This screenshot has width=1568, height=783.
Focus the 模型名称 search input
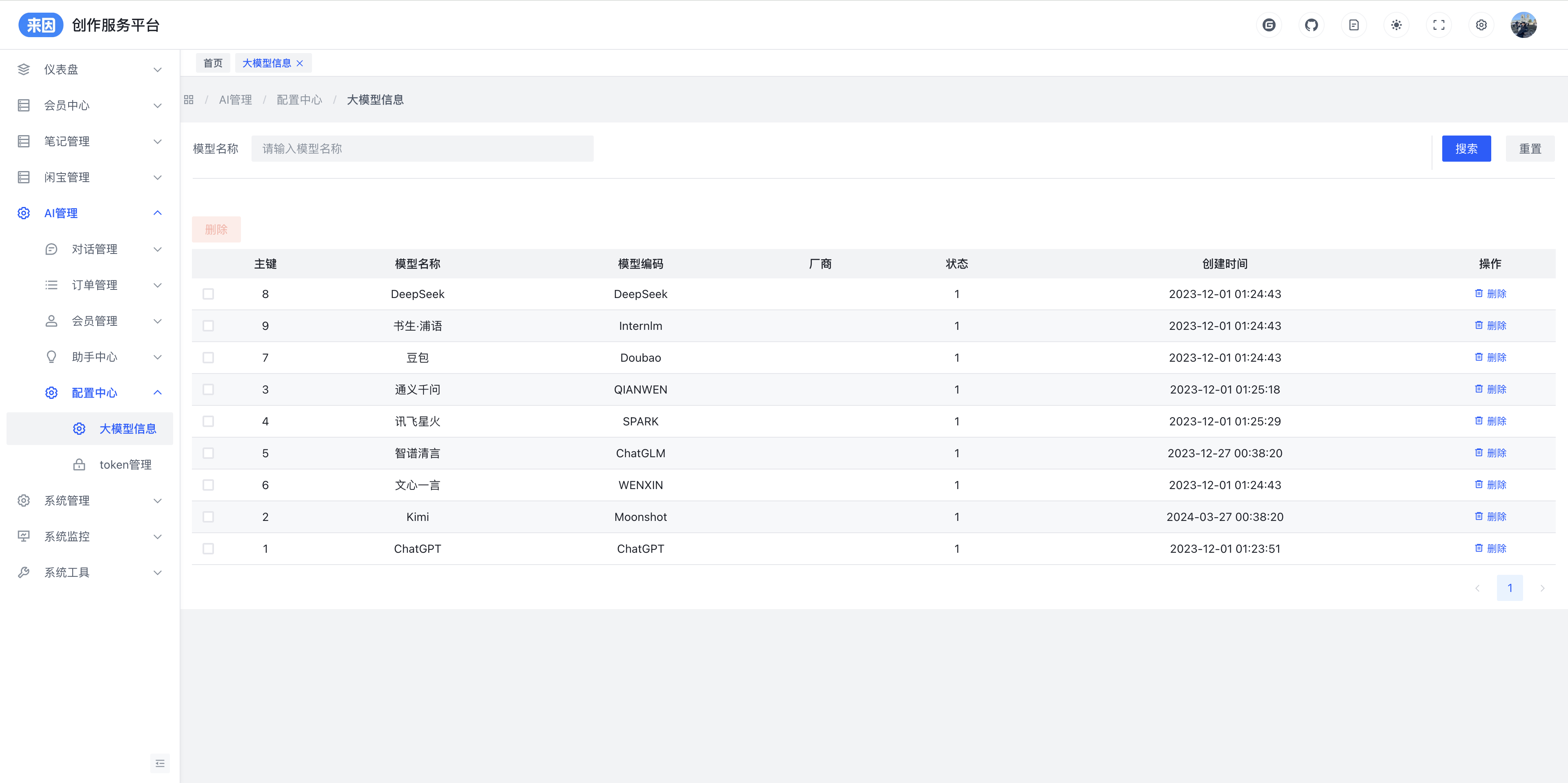pos(422,149)
